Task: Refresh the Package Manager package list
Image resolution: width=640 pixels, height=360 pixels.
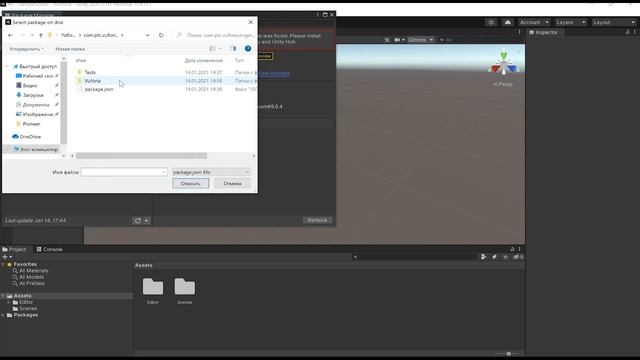Action: 138,221
